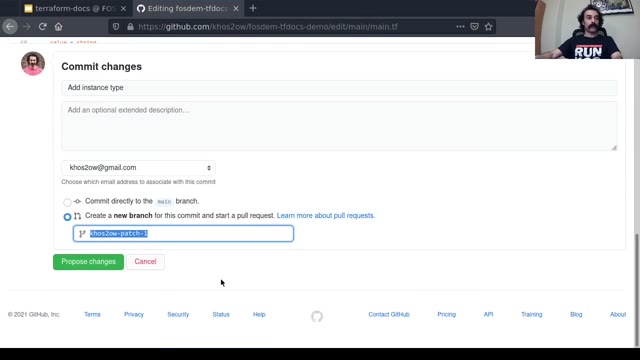Save page with Pocket icon

(x=474, y=27)
